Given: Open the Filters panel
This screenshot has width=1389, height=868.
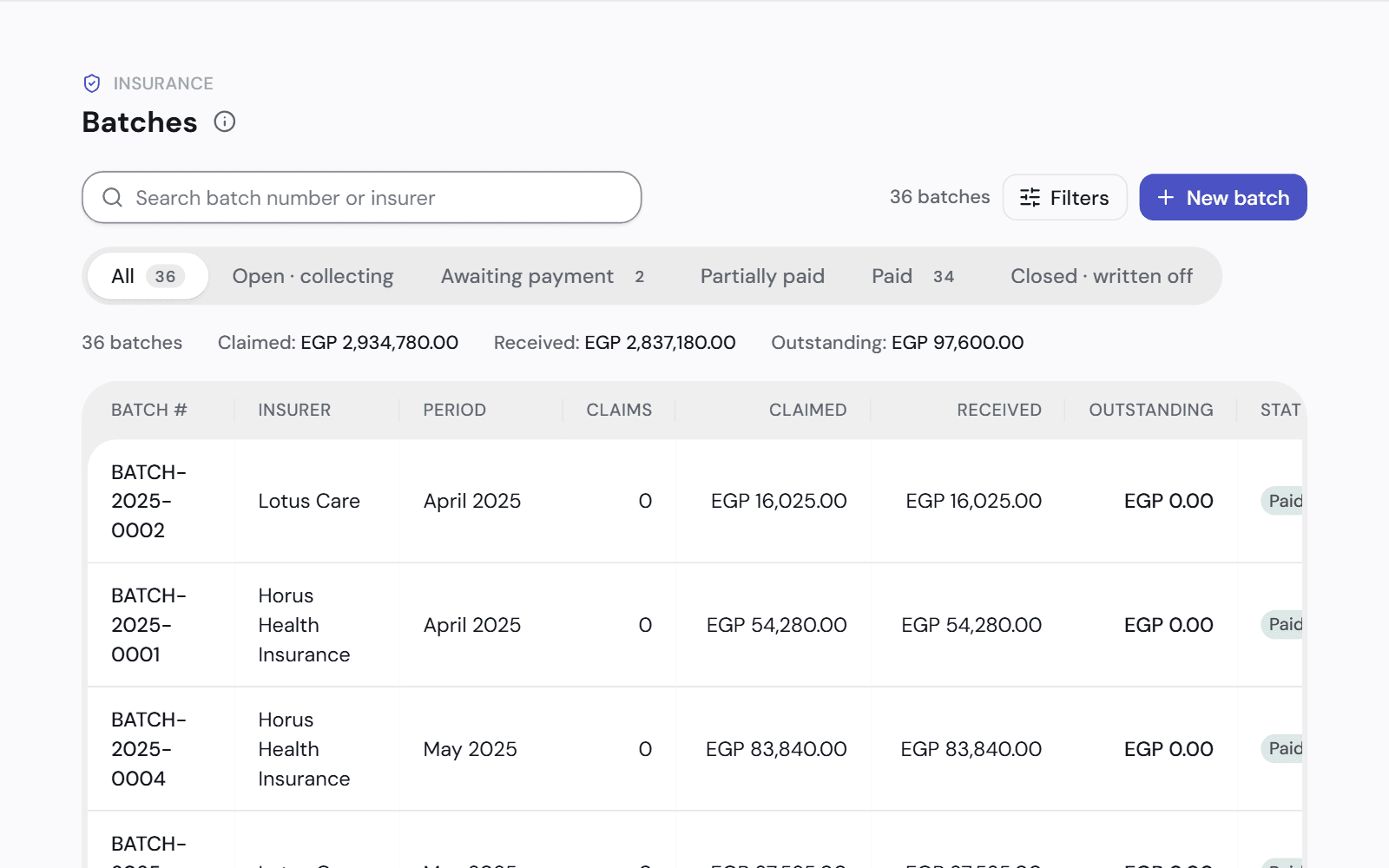Looking at the screenshot, I should click(x=1065, y=197).
